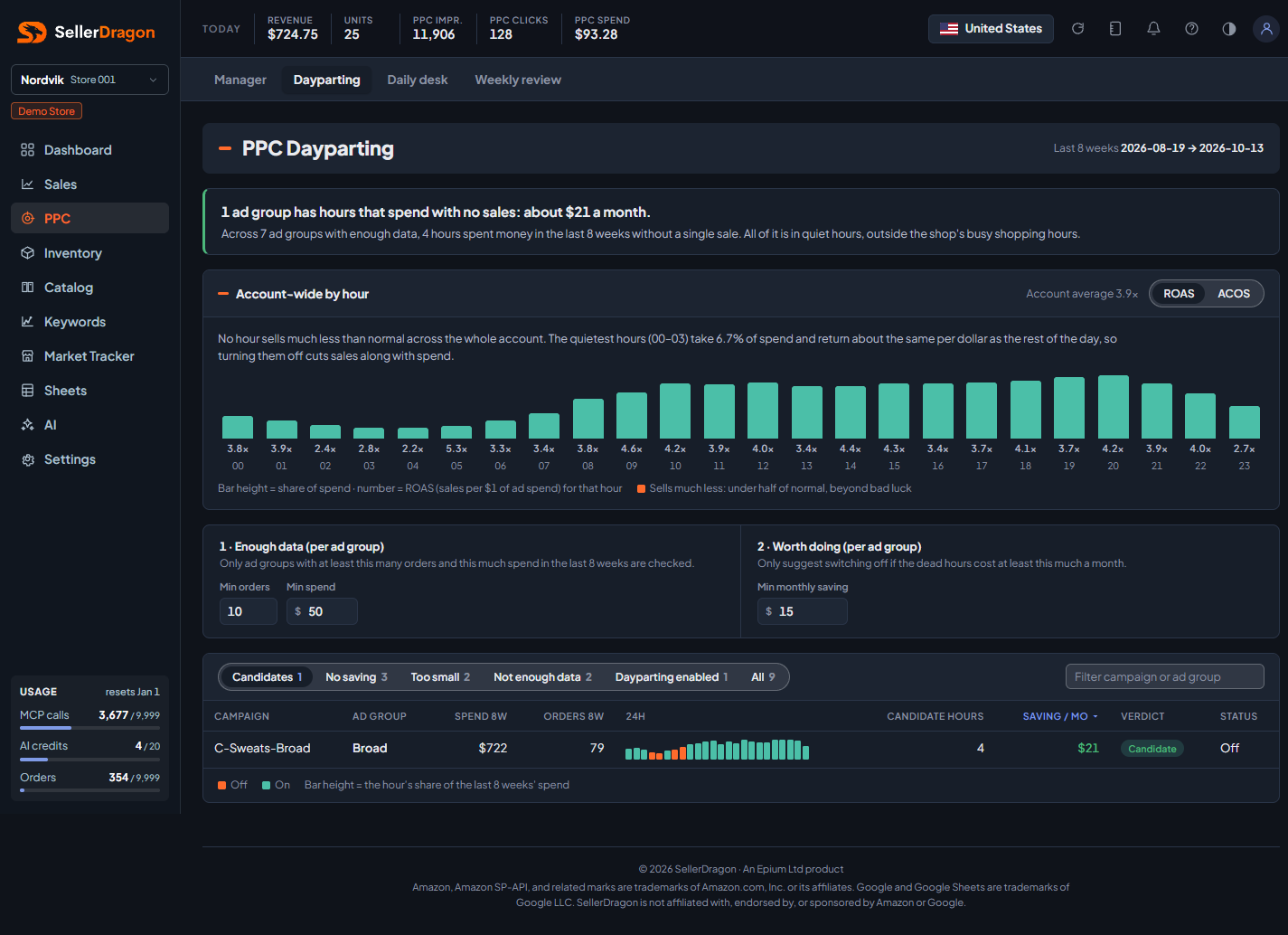The height and width of the screenshot is (935, 1288).
Task: Sort by Saving / MO column
Action: pos(1060,716)
